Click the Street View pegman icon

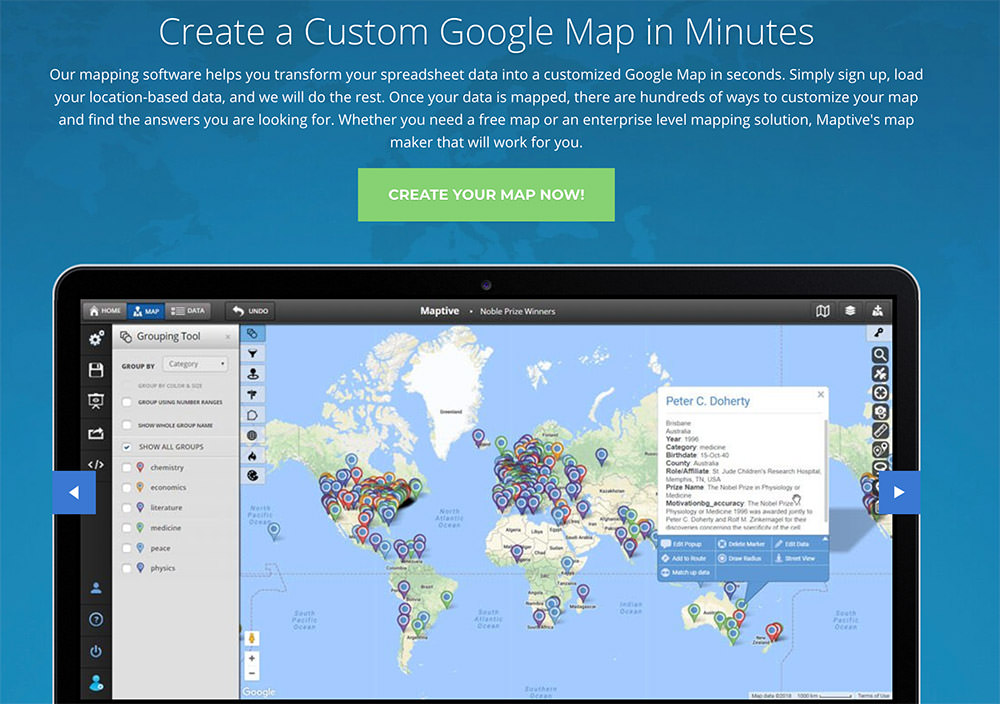click(252, 638)
